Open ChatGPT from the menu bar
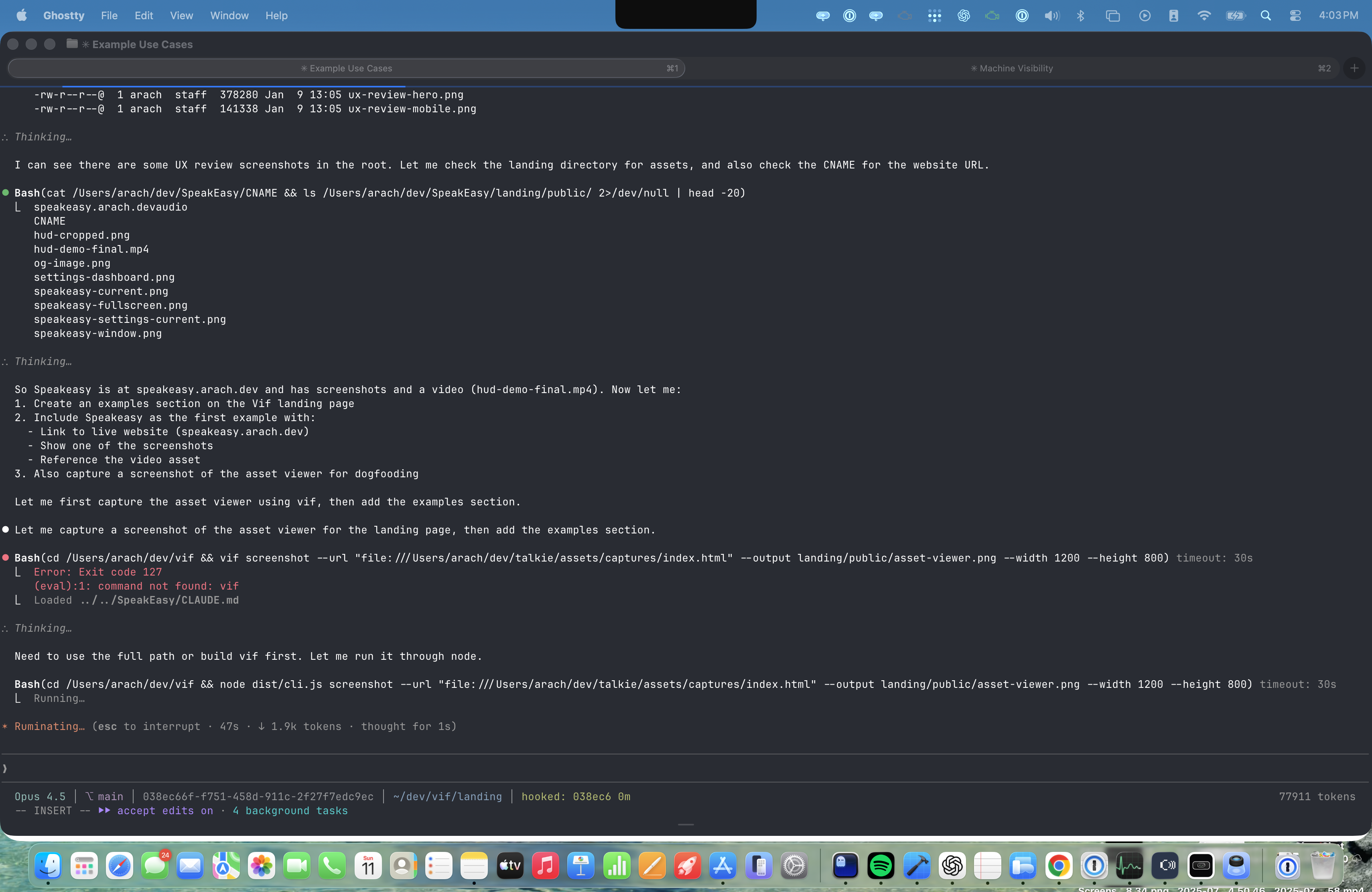1372x892 pixels. pos(964,16)
